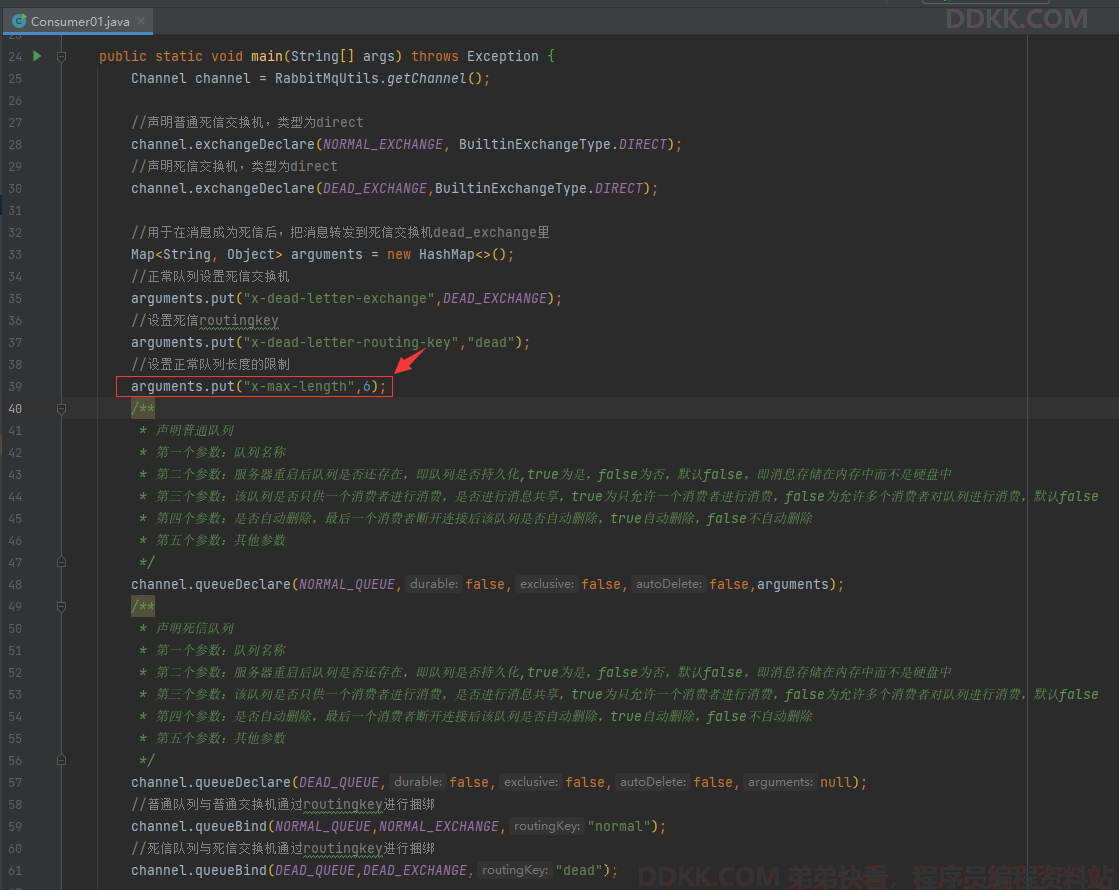Click DEAD_EXCHANGE constant on line 30
This screenshot has width=1119, height=890.
375,188
